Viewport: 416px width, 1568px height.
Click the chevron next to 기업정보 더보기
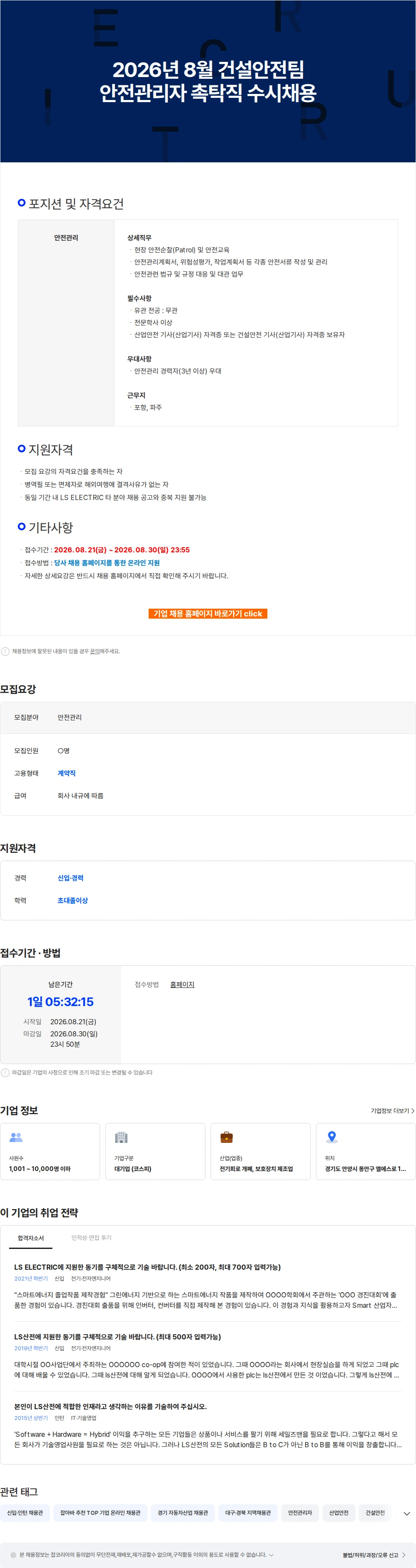pyautogui.click(x=413, y=1111)
